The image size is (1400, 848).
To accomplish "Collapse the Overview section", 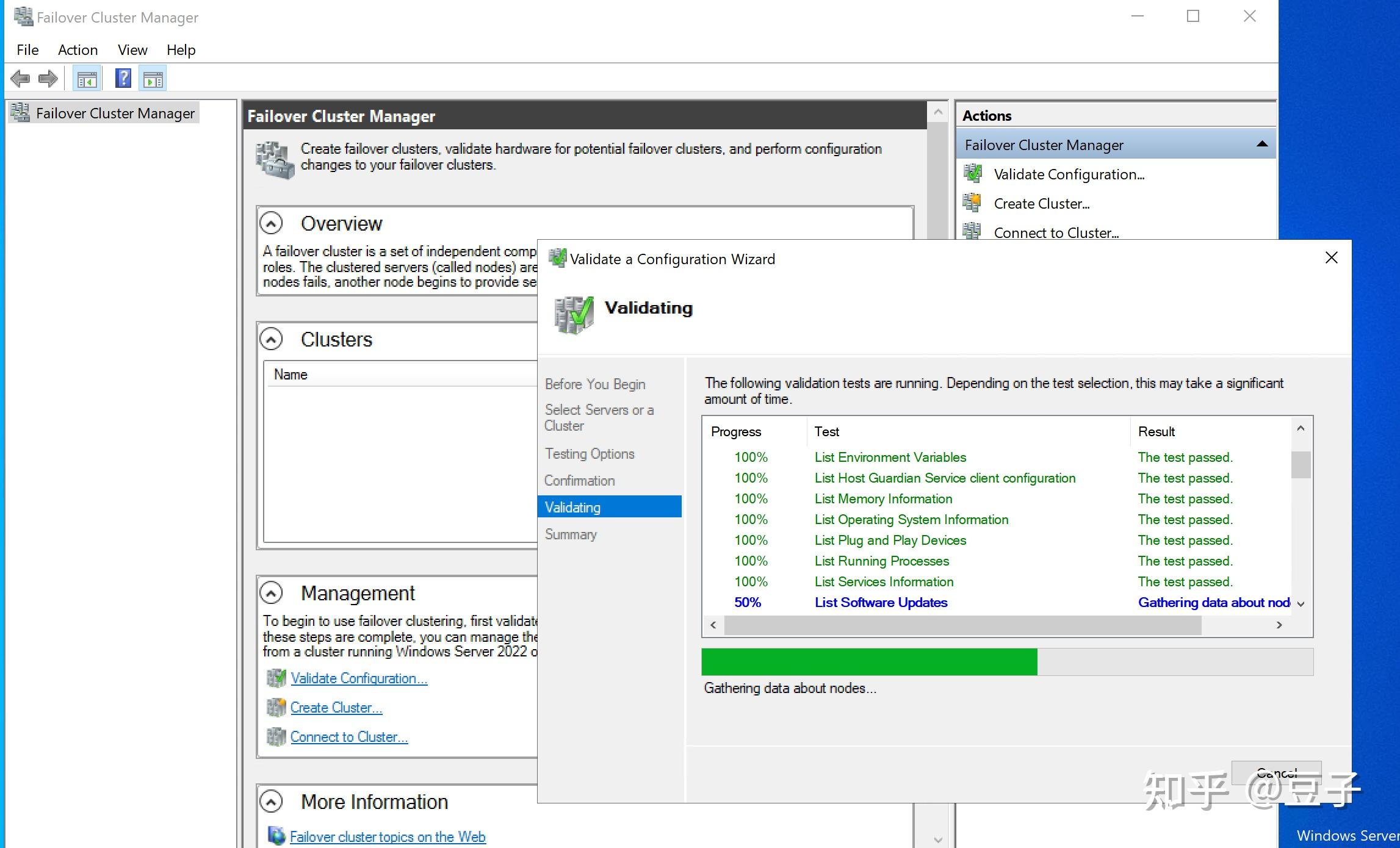I will pyautogui.click(x=271, y=224).
